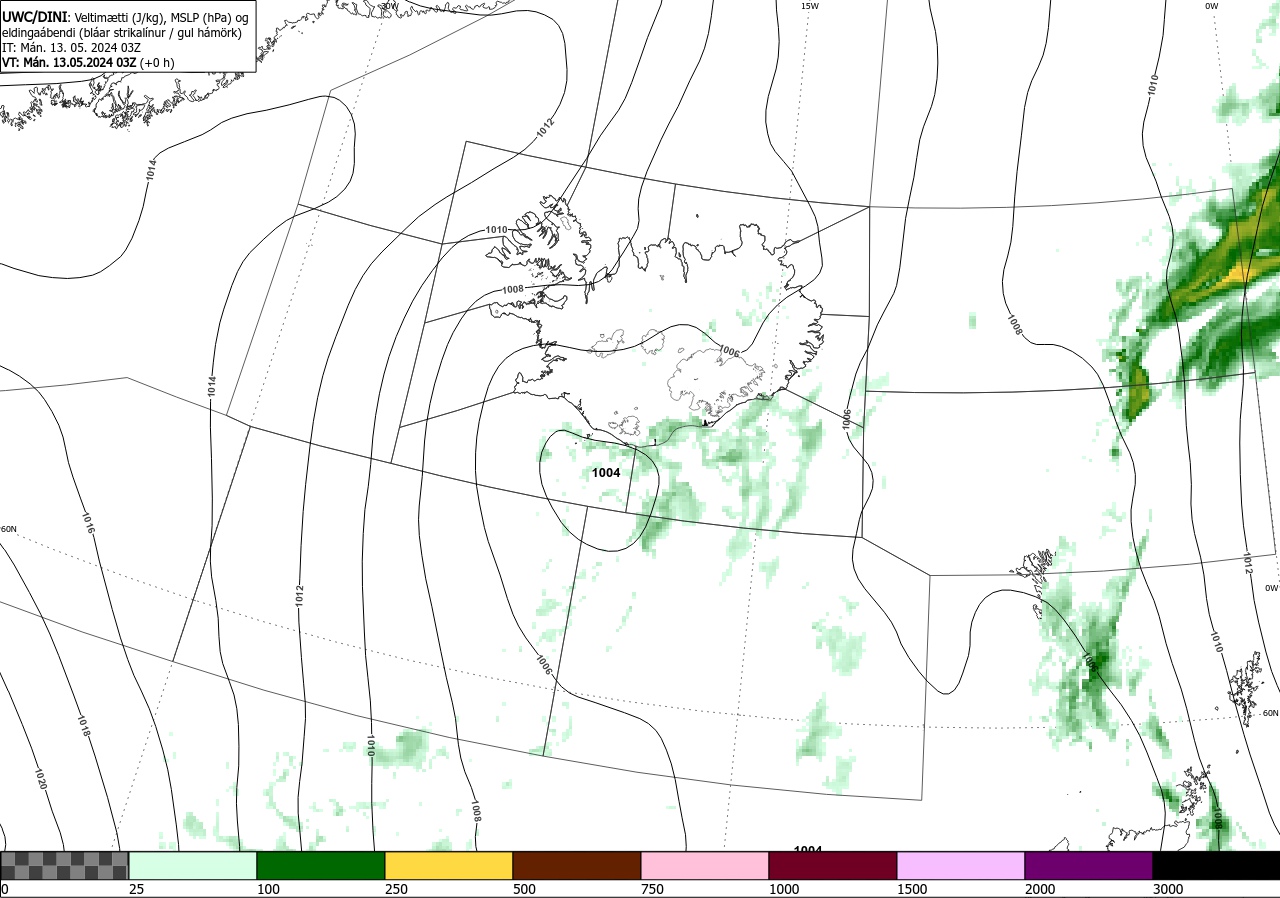The width and height of the screenshot is (1280, 898).
Task: Click the 30W longitude label
Action: click(388, 6)
